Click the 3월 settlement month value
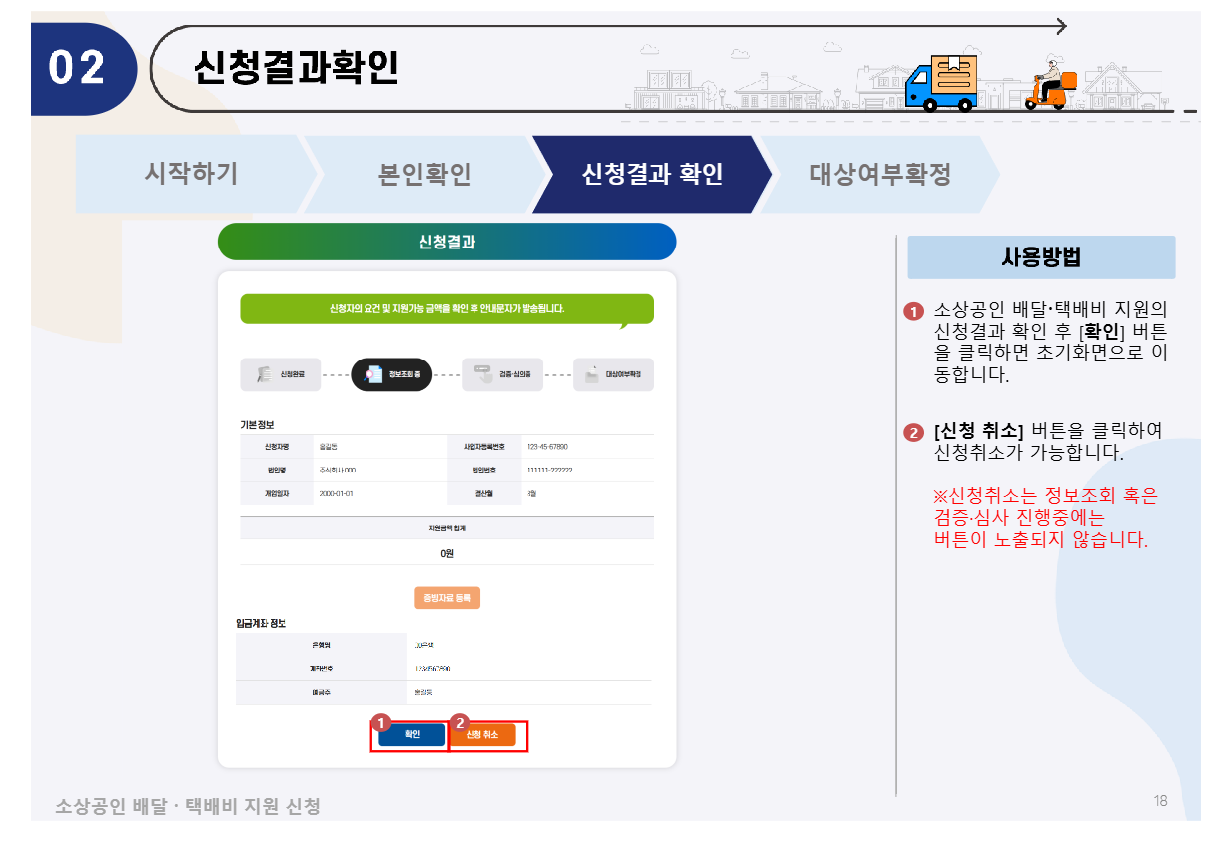The image size is (1222, 844). pos(531,493)
